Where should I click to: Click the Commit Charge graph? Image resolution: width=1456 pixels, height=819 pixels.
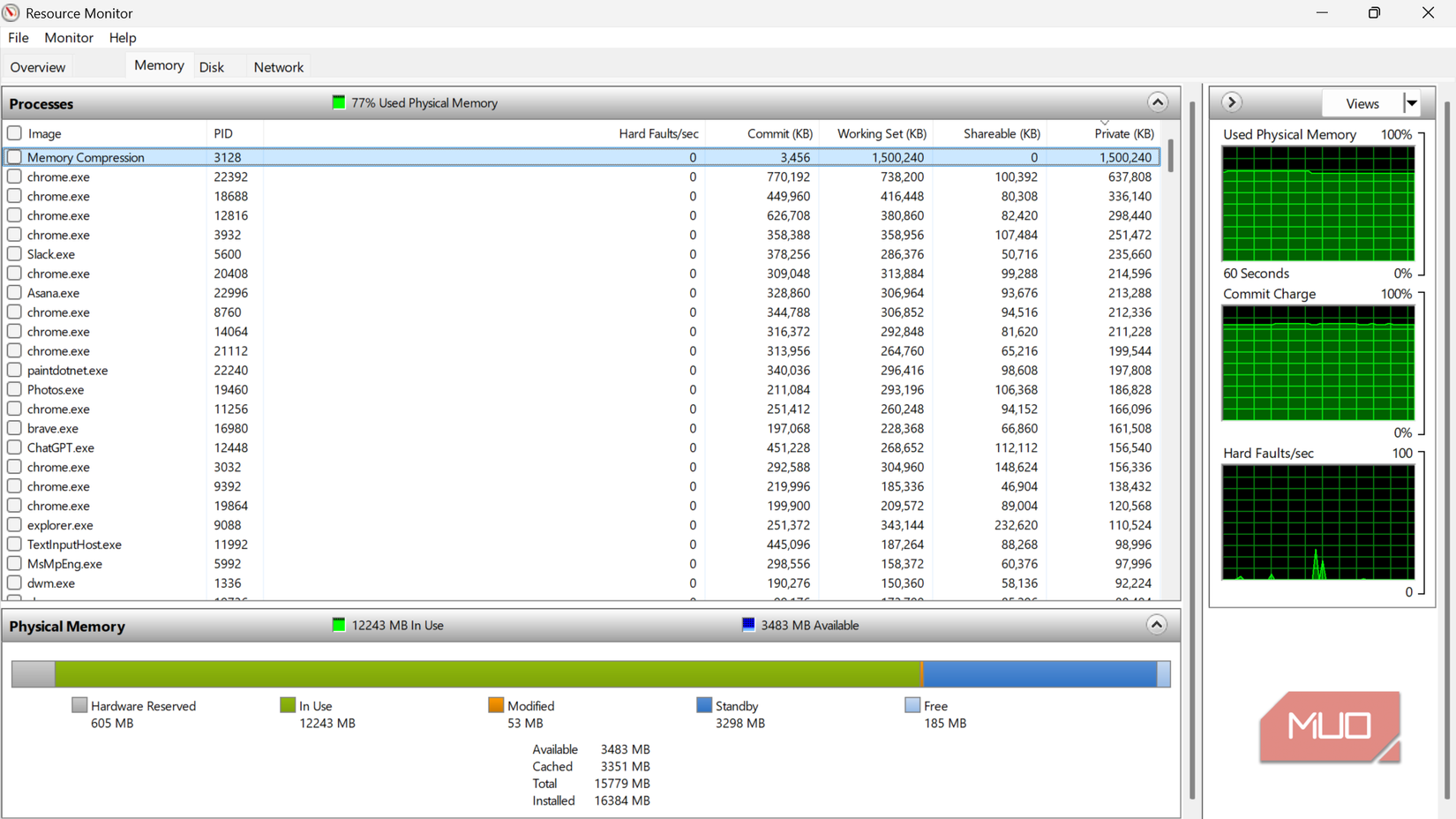click(1317, 362)
